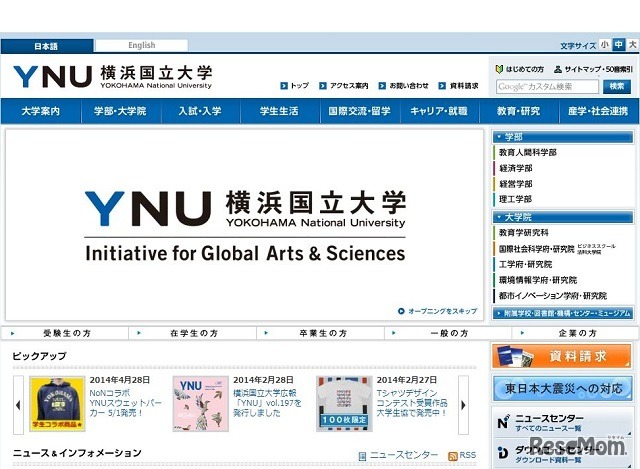
Task: Click the orange RSS feed icon
Action: [453, 456]
